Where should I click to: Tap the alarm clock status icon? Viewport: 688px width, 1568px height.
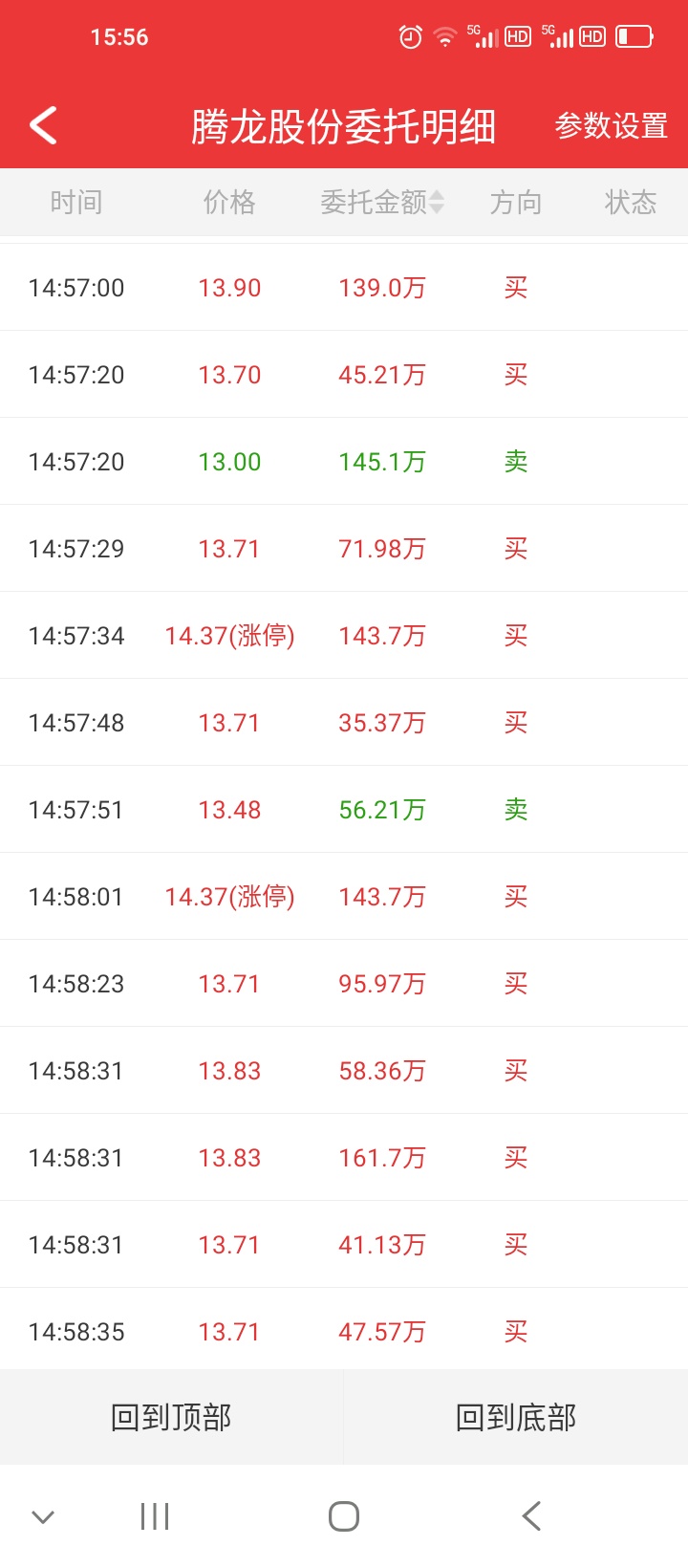(411, 37)
